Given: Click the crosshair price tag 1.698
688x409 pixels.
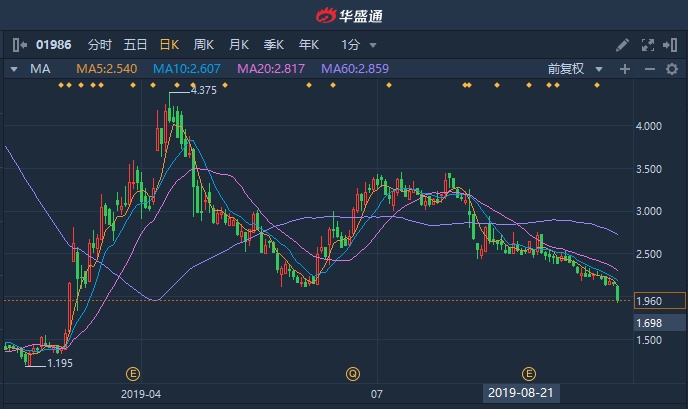Looking at the screenshot, I should (659, 323).
